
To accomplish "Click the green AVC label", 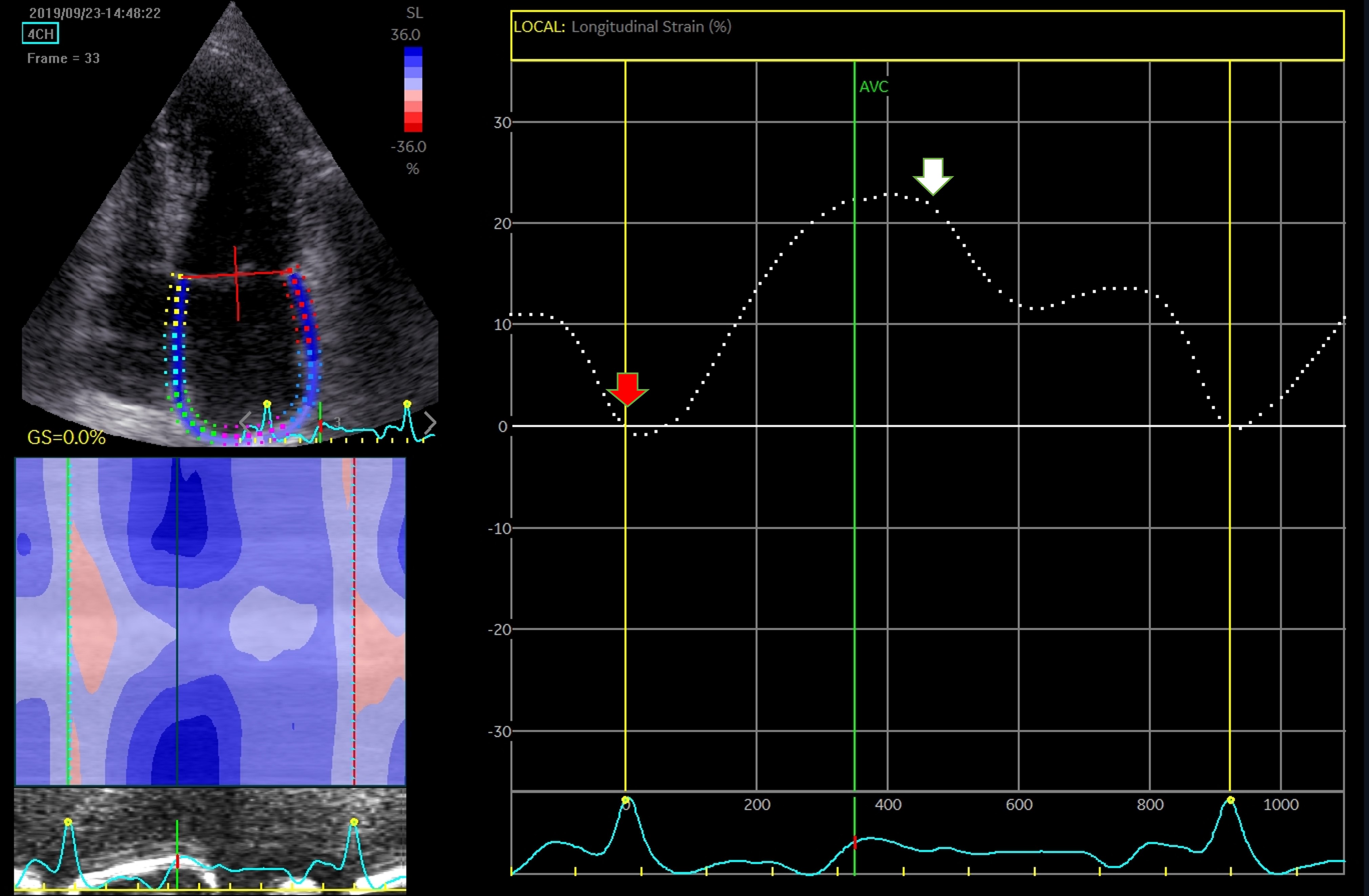I will (873, 87).
